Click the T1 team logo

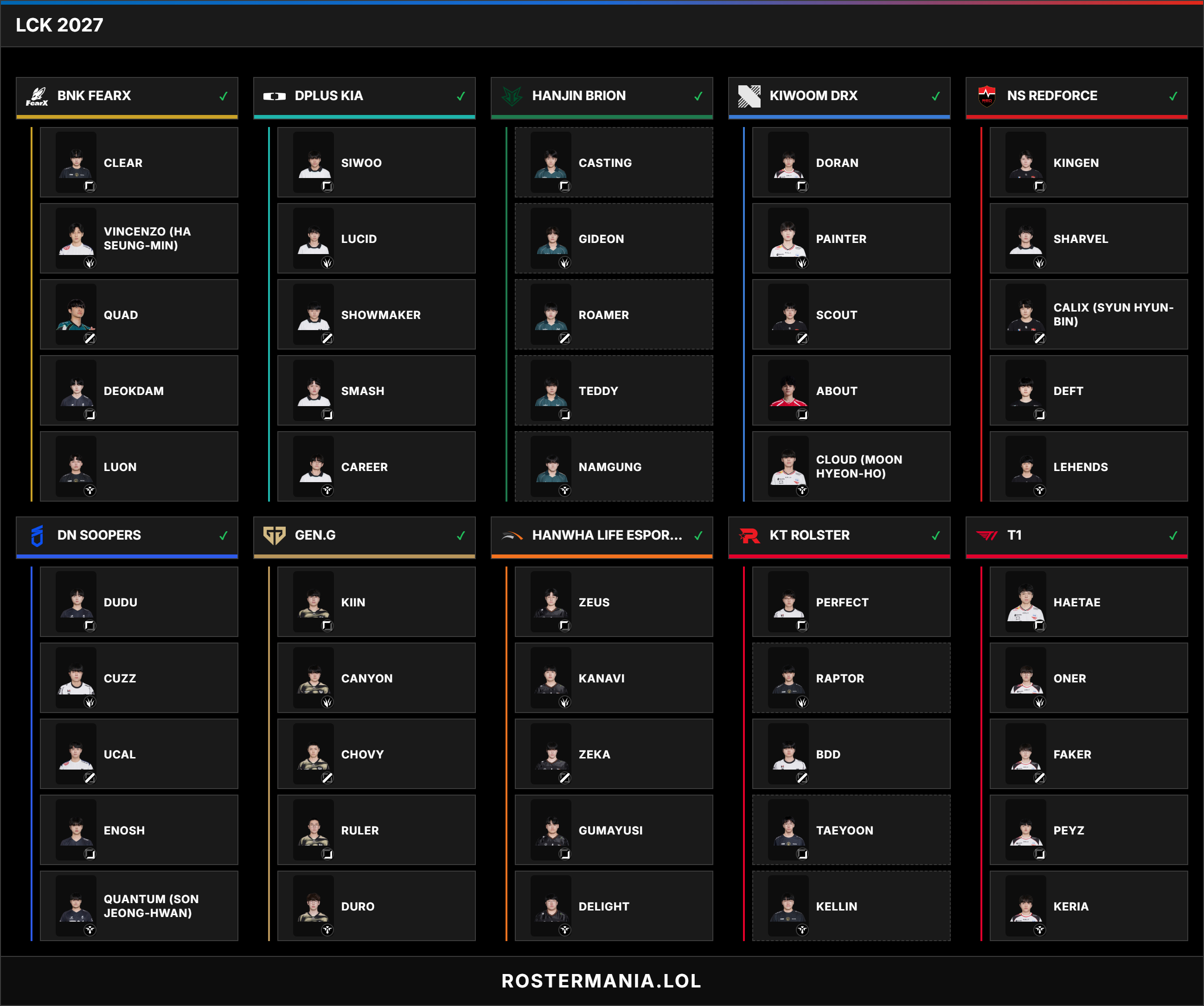(x=986, y=536)
